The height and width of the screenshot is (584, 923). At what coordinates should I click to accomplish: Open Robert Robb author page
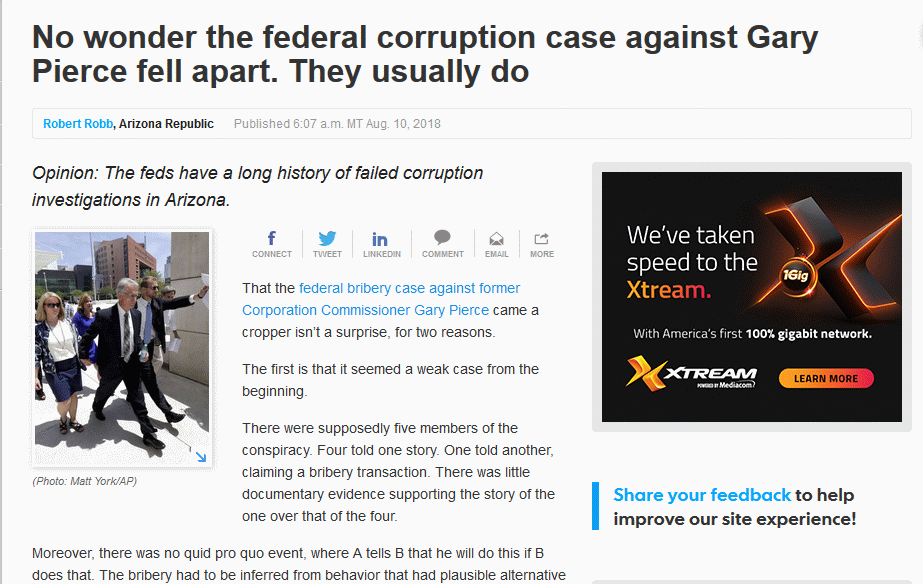pos(78,124)
